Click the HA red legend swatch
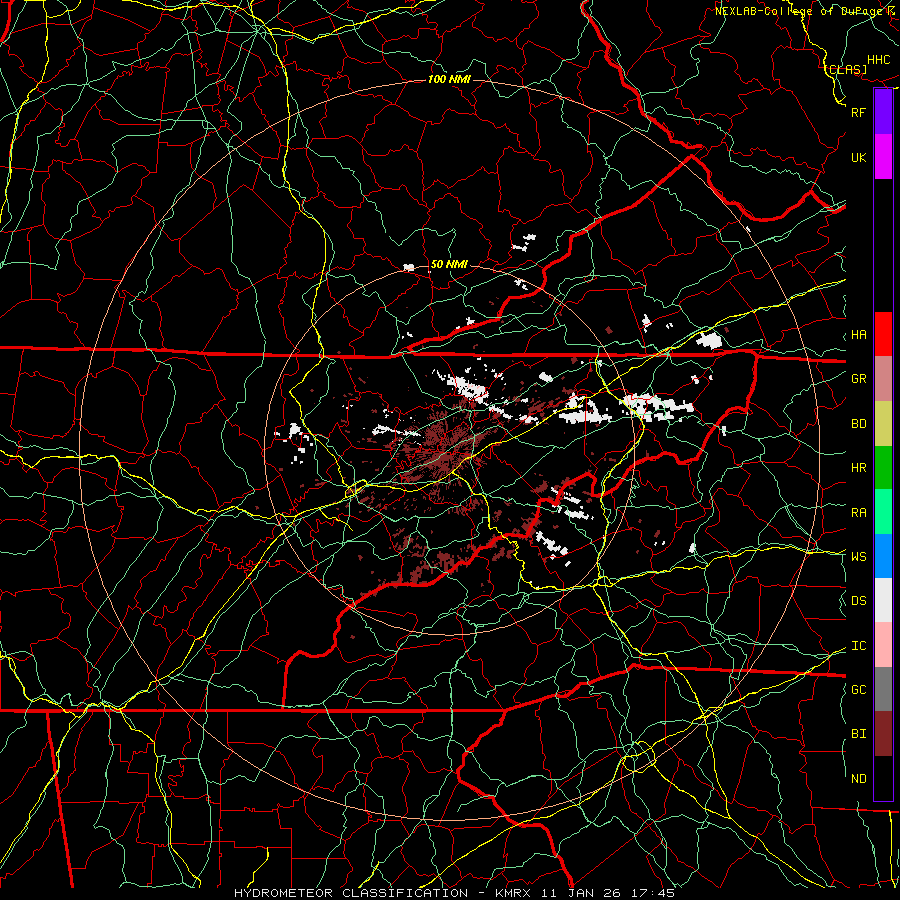 [x=883, y=334]
